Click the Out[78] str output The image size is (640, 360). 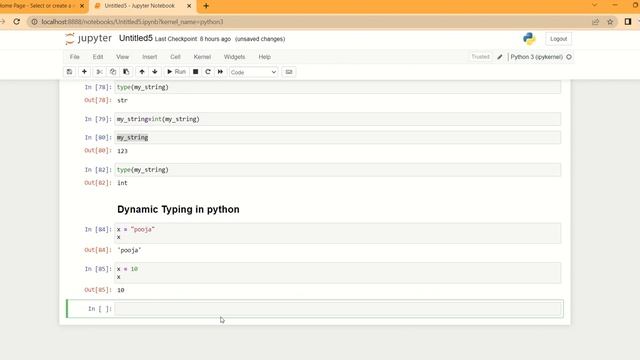[x=122, y=100]
